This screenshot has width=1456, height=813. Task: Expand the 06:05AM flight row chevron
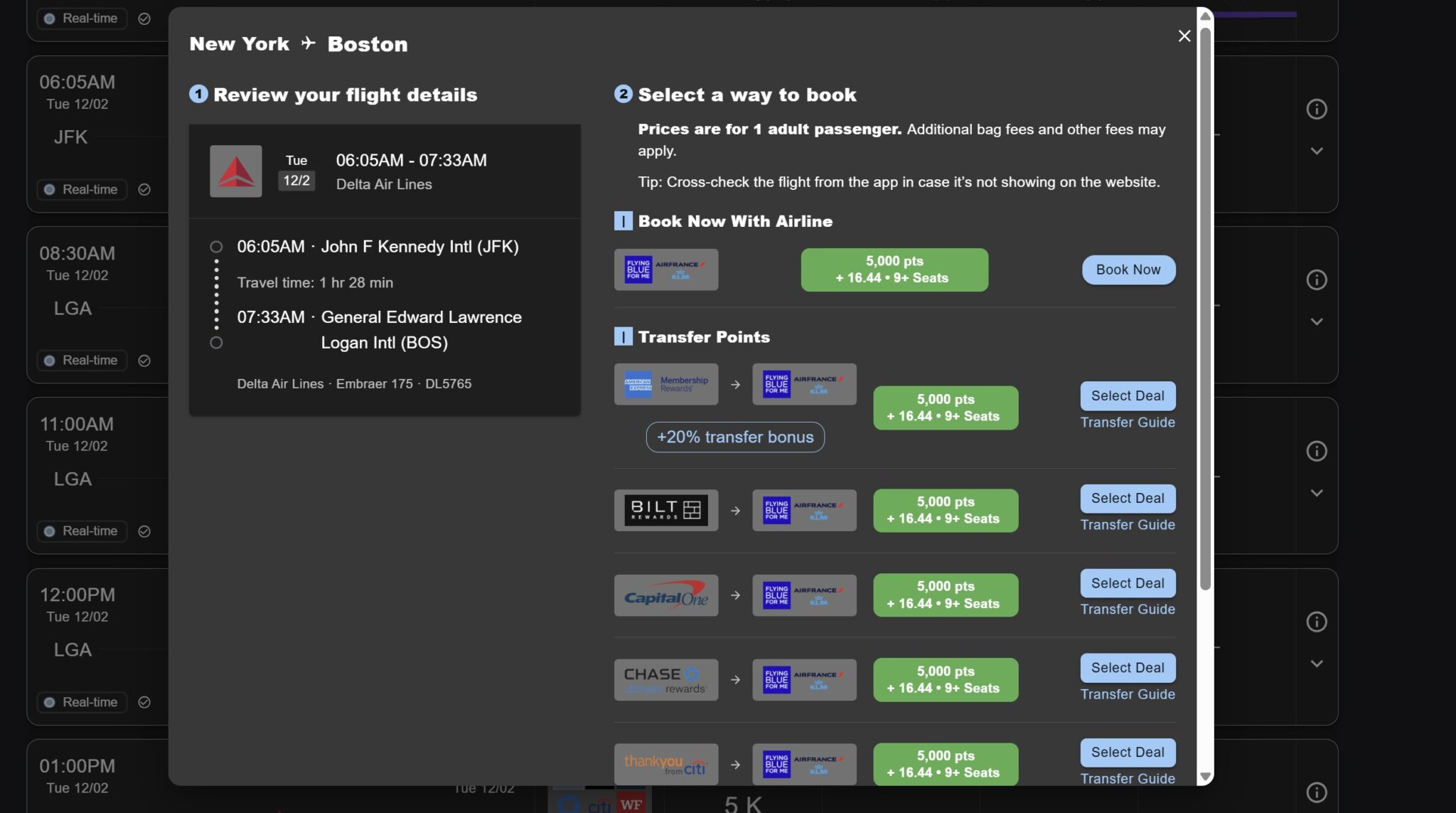[1316, 151]
